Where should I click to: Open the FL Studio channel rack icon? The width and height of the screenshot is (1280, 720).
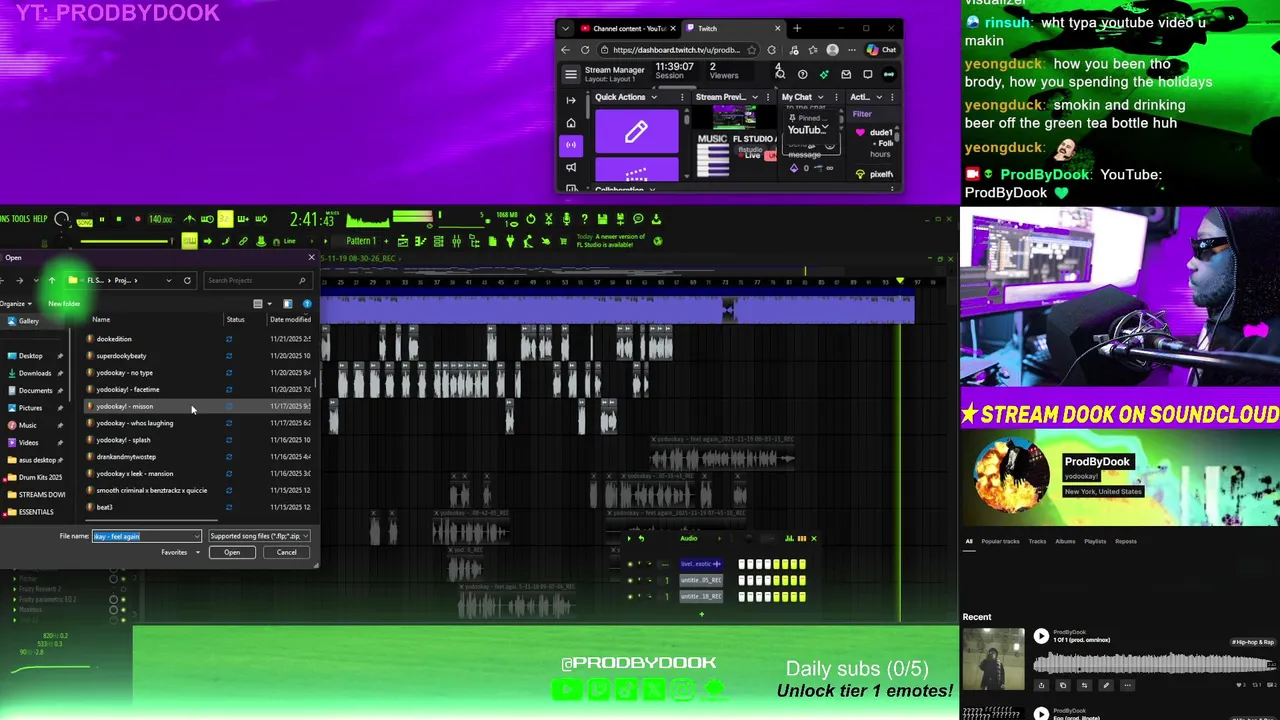pos(438,241)
